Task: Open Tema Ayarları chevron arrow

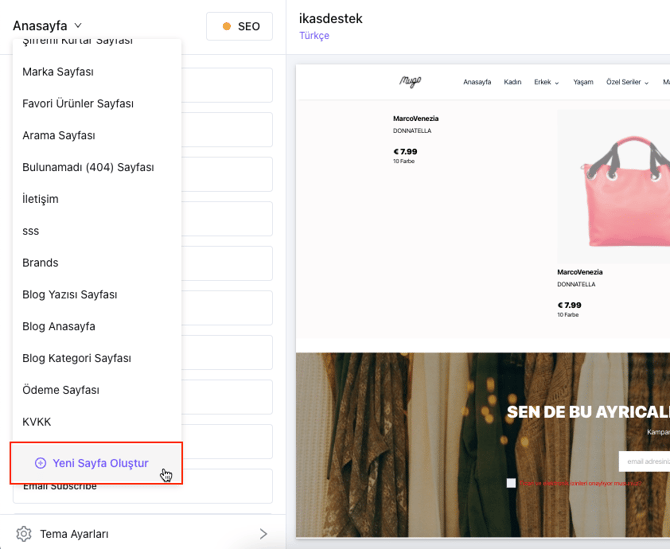Action: [263, 534]
